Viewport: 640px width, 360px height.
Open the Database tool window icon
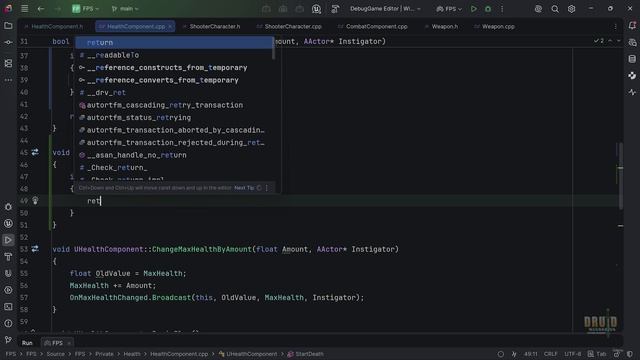(632, 59)
